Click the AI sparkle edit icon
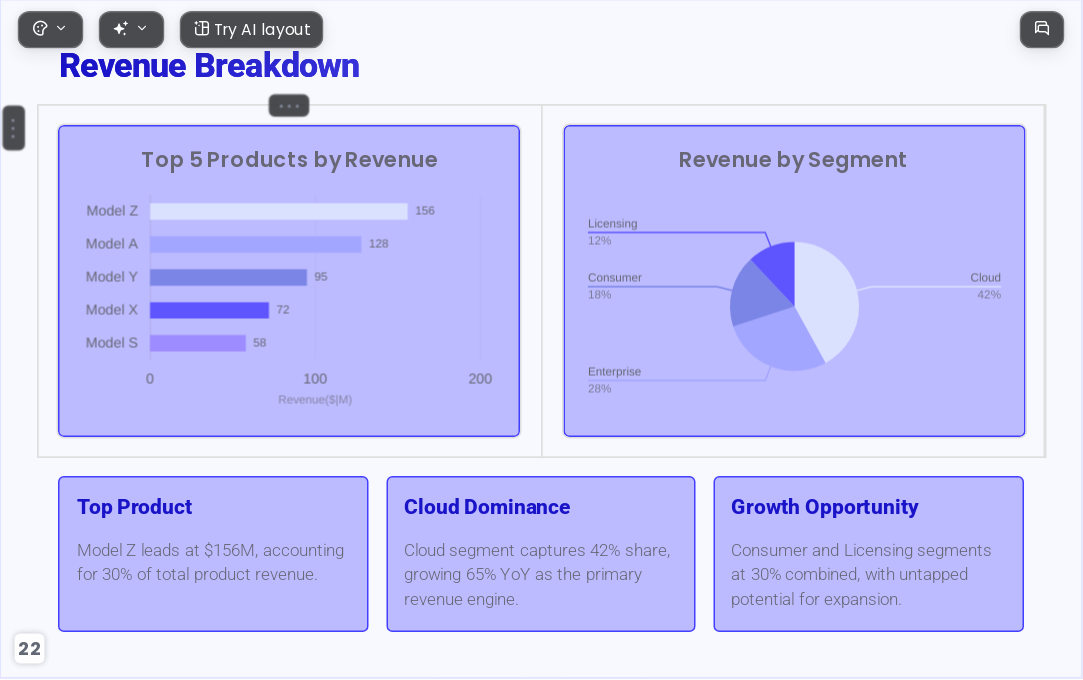Viewport: 1083px width, 680px height. click(121, 29)
